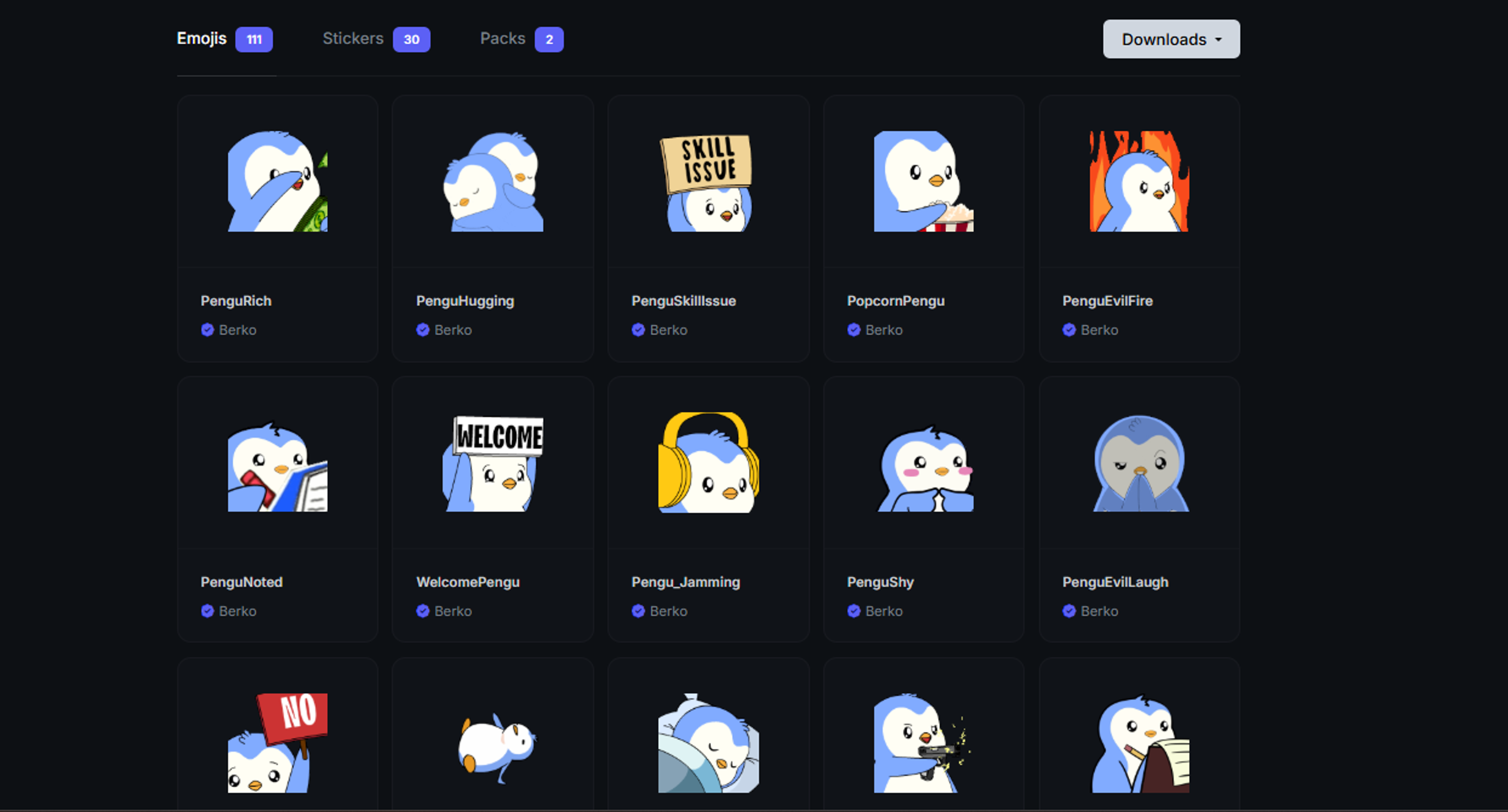Open the Pengu_Jamming headphones emoji
Viewport: 1508px width, 812px height.
708,462
